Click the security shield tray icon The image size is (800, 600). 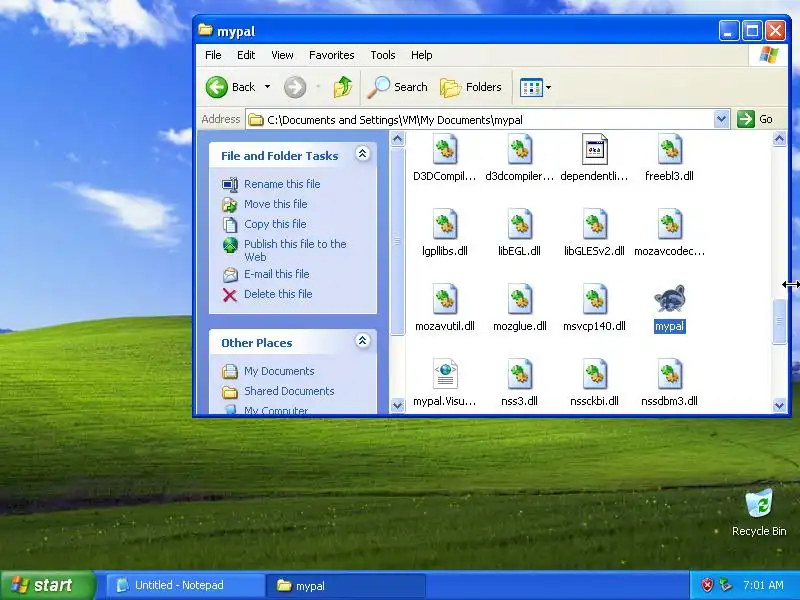coord(707,585)
